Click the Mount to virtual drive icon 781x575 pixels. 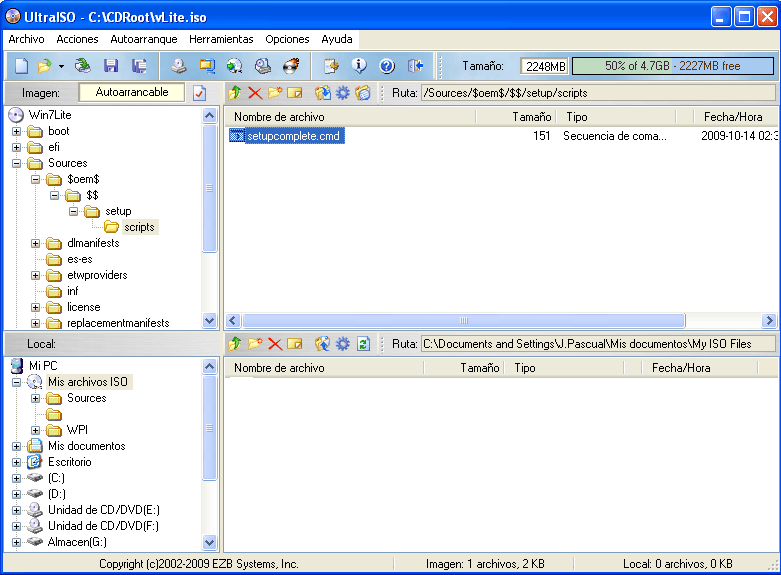tap(263, 66)
